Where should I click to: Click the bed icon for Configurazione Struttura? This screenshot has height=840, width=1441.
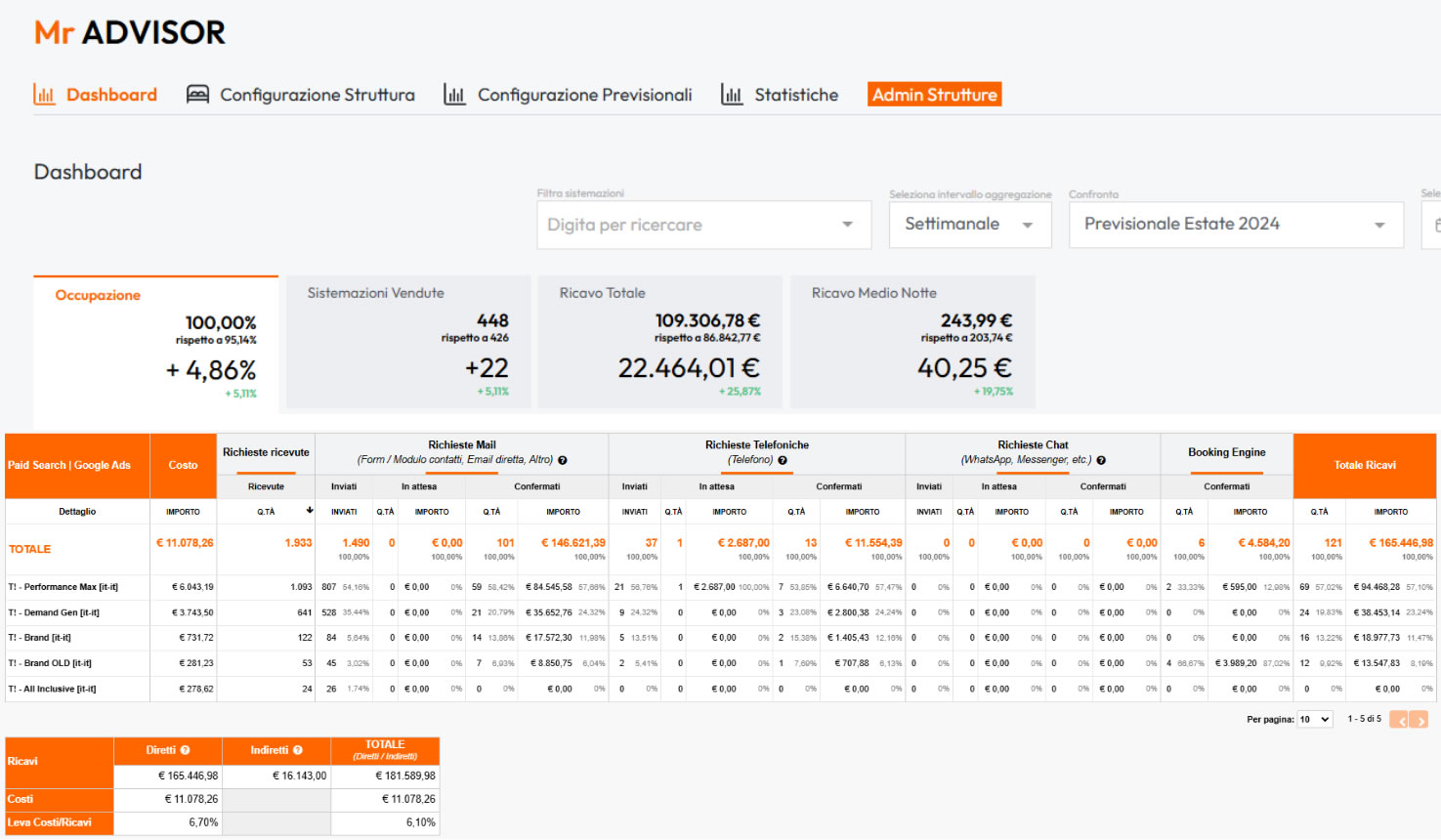click(x=197, y=95)
